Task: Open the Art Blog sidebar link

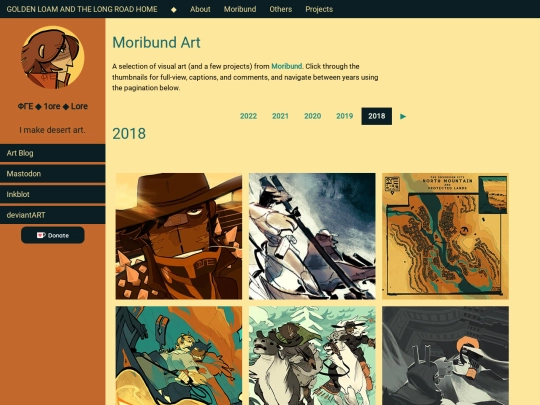Action: [x=53, y=153]
